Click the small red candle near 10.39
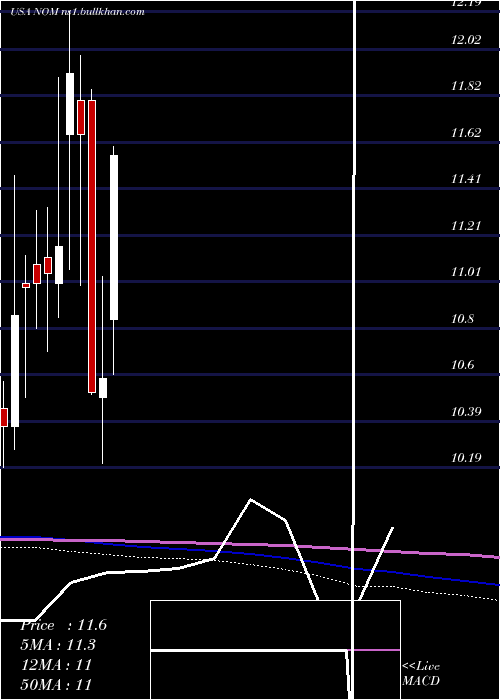This screenshot has height=700, width=500. click(x=4, y=417)
